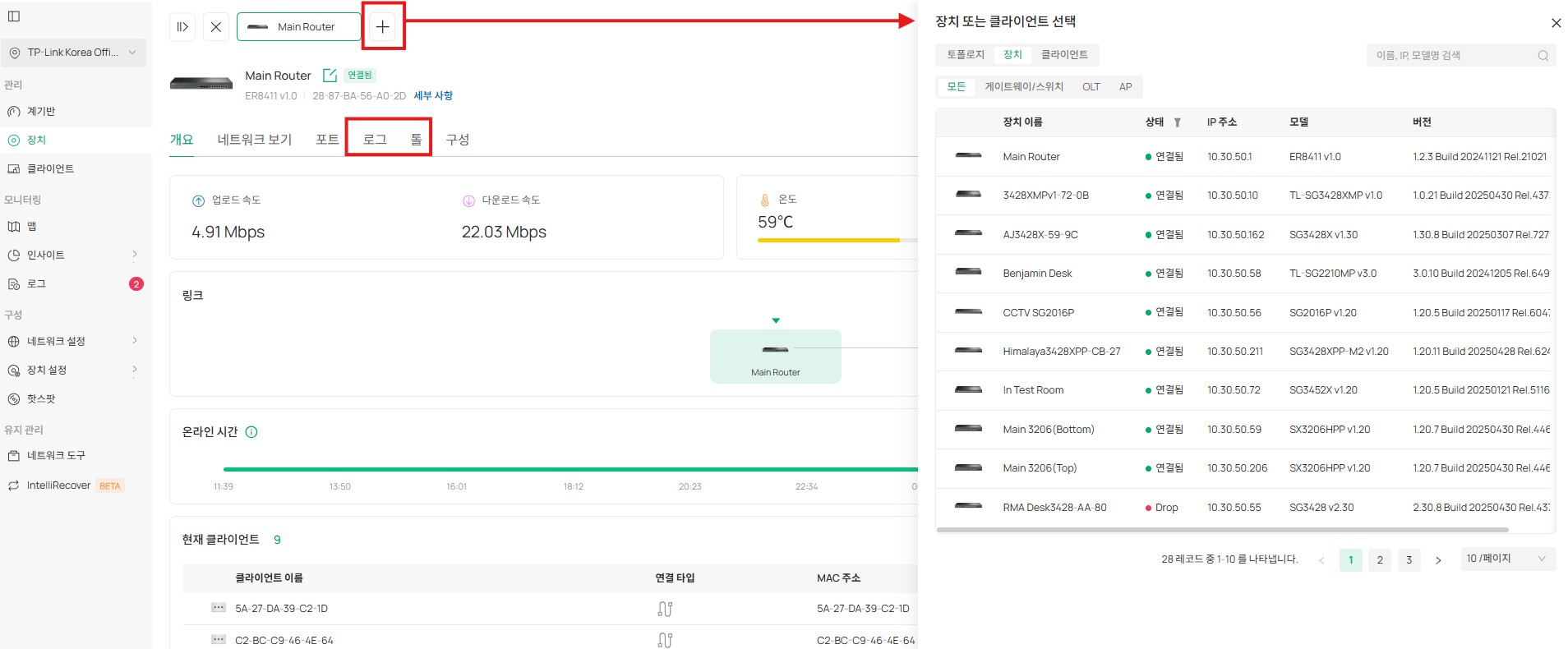The image size is (1568, 649).
Task: Click the panel collapse arrow button
Action: point(182,27)
